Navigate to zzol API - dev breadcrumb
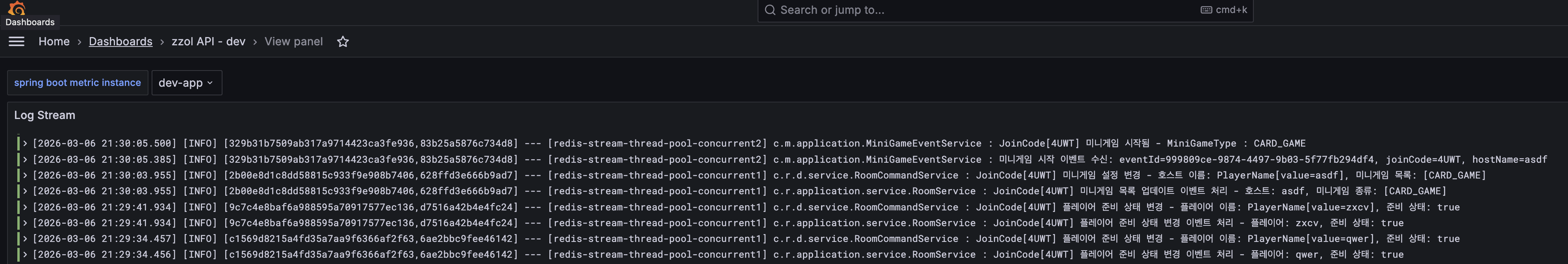 (x=208, y=41)
